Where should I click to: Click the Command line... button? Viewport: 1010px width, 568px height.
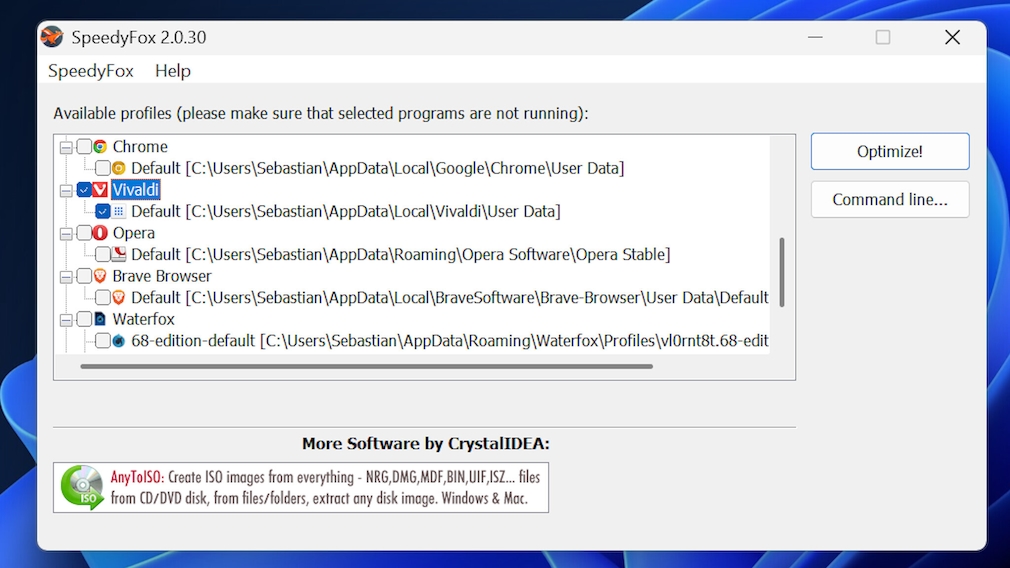tap(890, 199)
